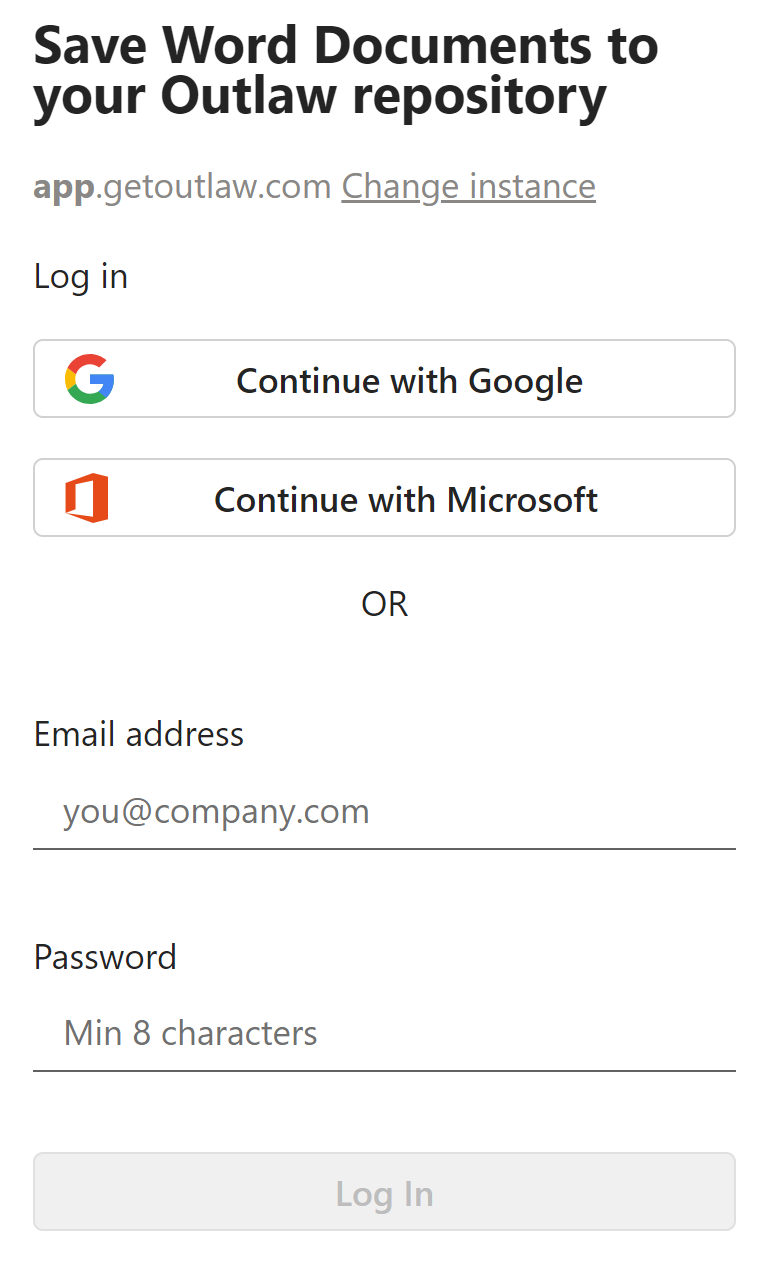
Task: Open the Change instance link
Action: (468, 186)
